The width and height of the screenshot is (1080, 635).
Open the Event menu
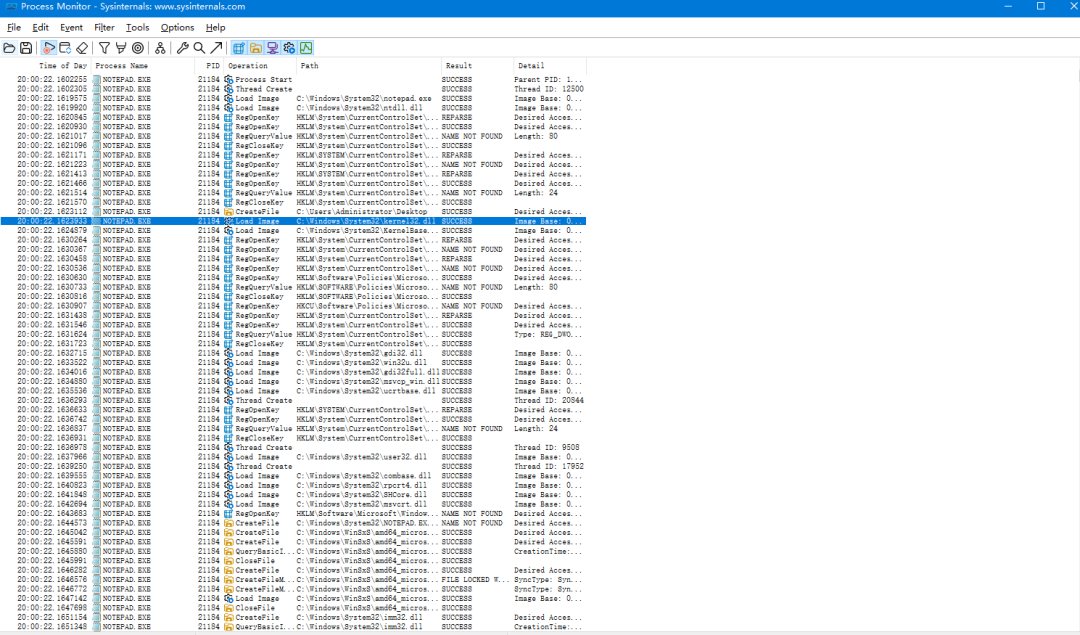[x=71, y=28]
